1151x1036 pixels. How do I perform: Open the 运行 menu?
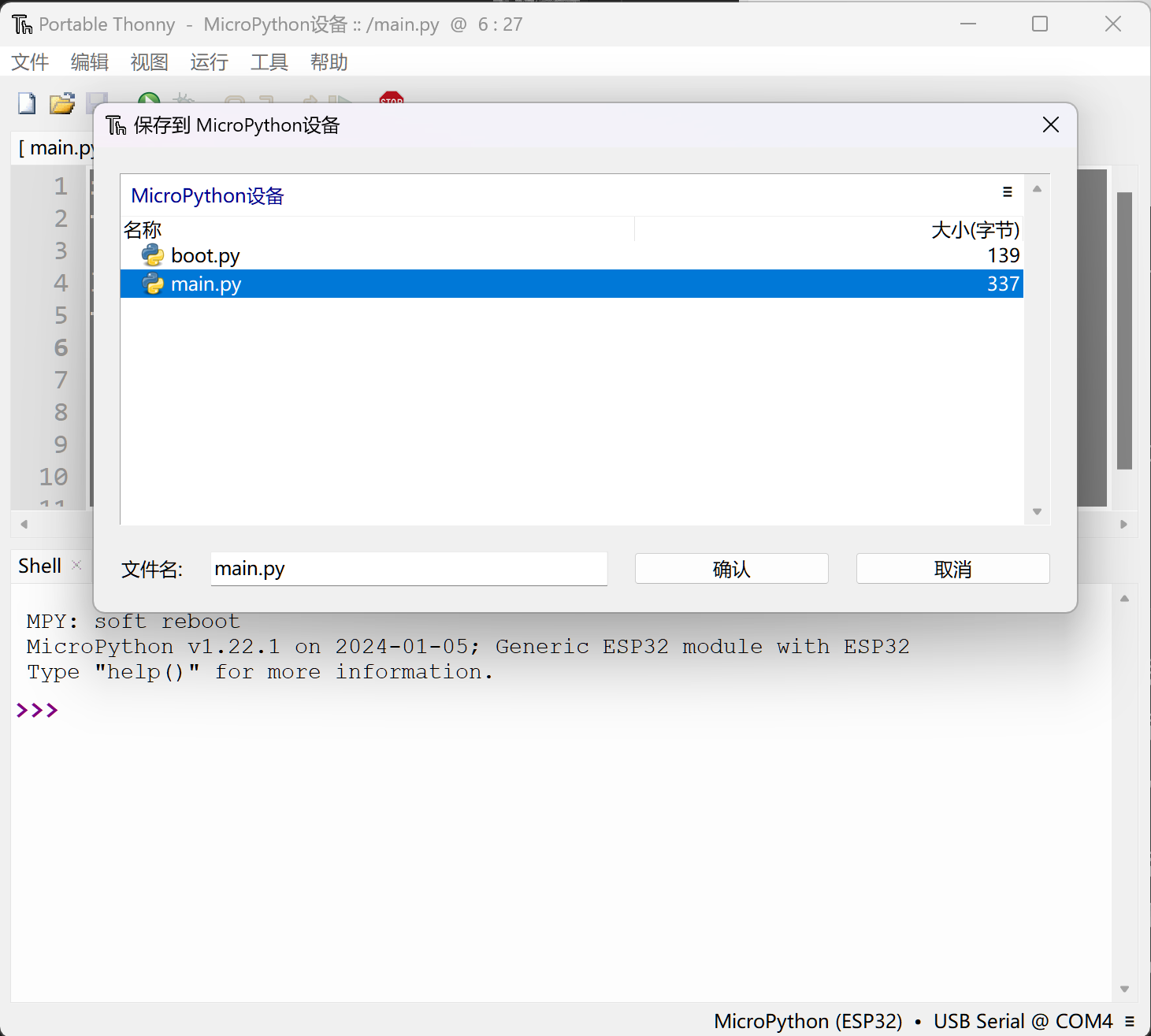pyautogui.click(x=210, y=62)
